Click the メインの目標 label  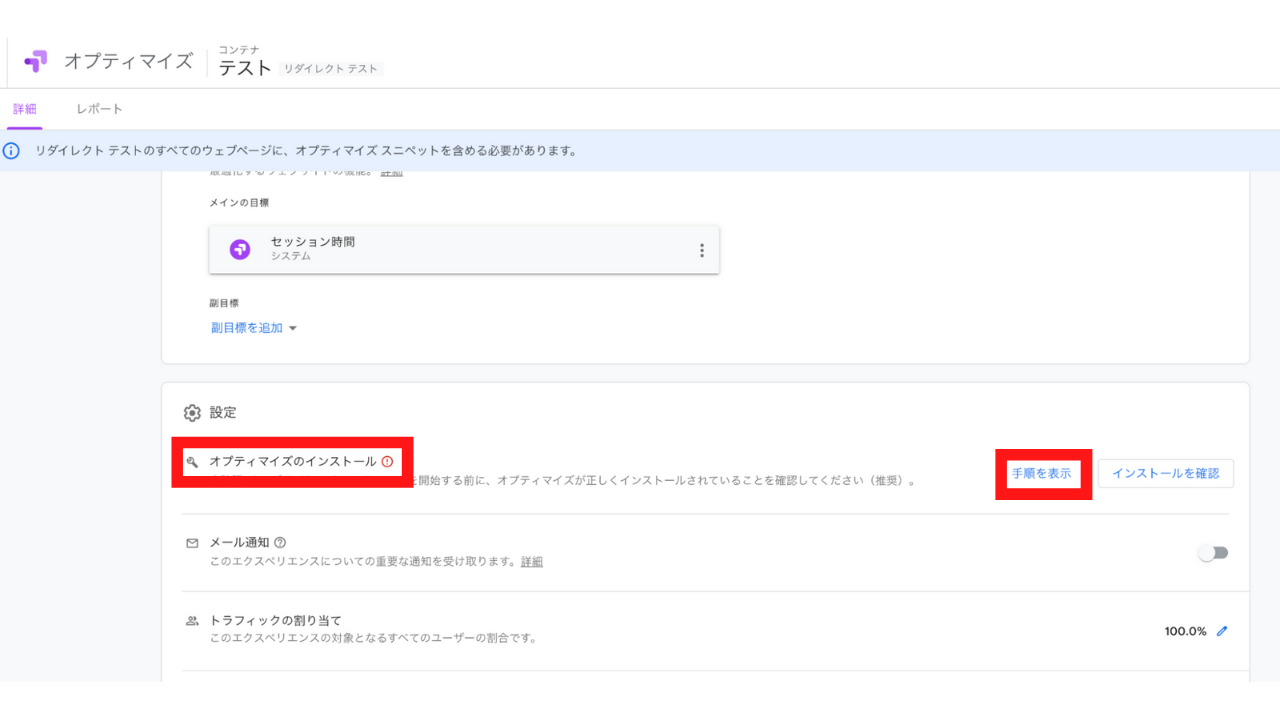point(239,203)
